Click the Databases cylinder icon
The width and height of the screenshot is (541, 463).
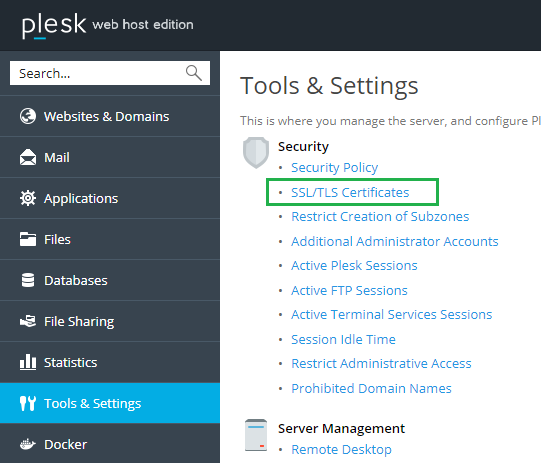point(28,280)
